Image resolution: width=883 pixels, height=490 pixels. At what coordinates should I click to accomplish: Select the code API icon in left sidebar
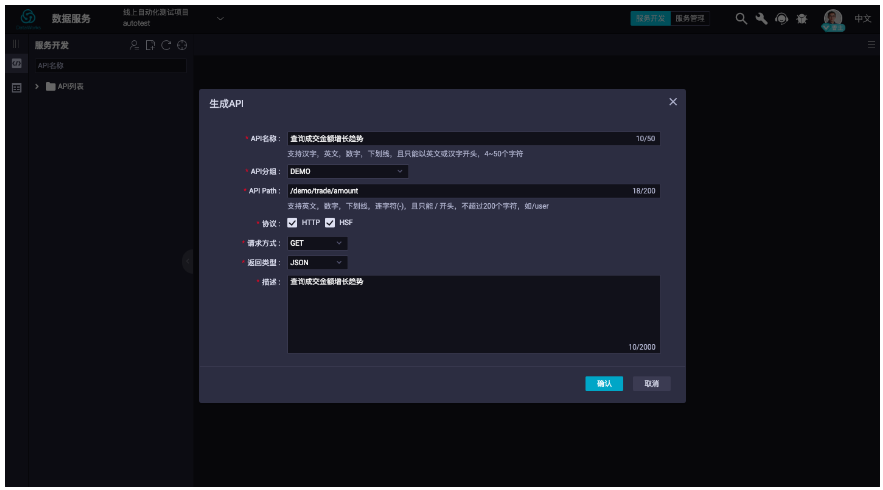point(16,64)
